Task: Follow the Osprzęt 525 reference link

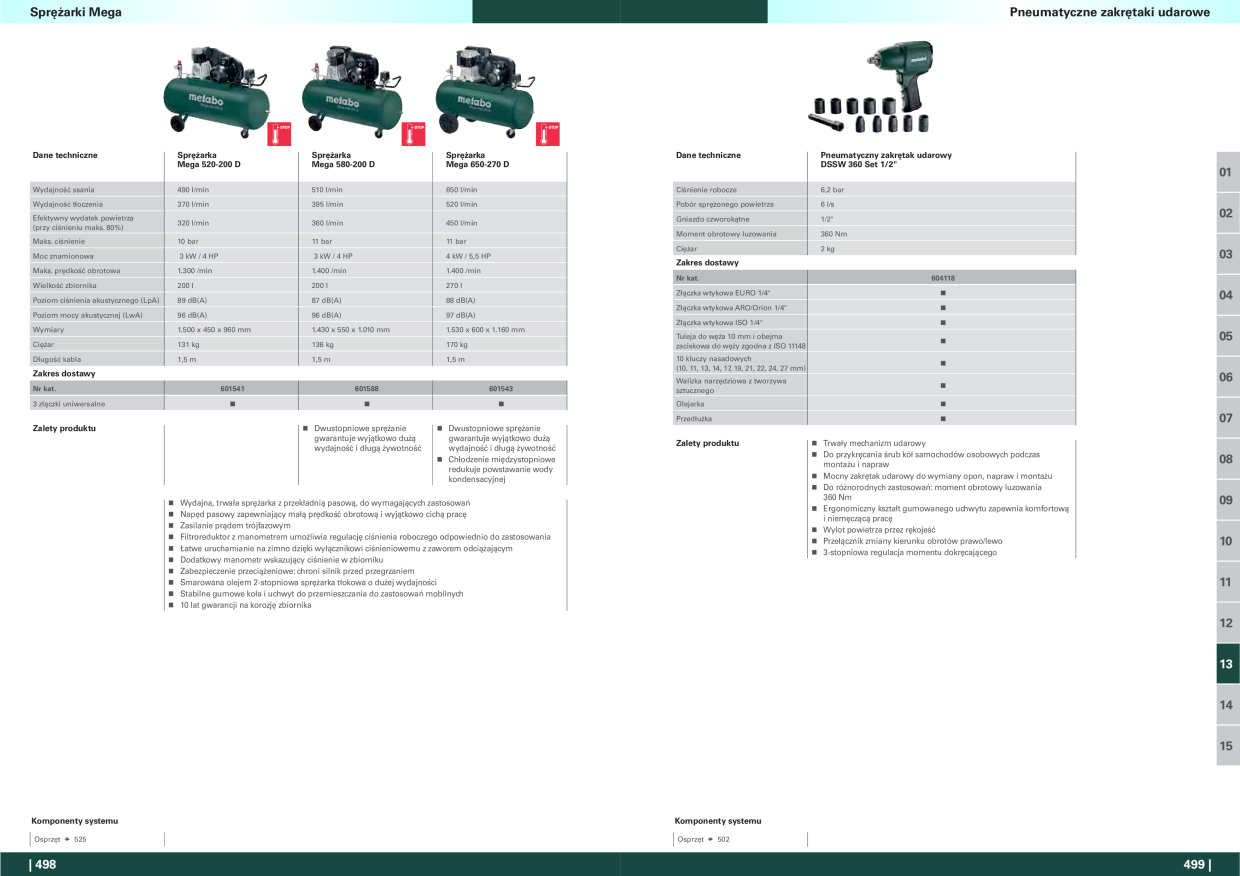Action: click(60, 839)
